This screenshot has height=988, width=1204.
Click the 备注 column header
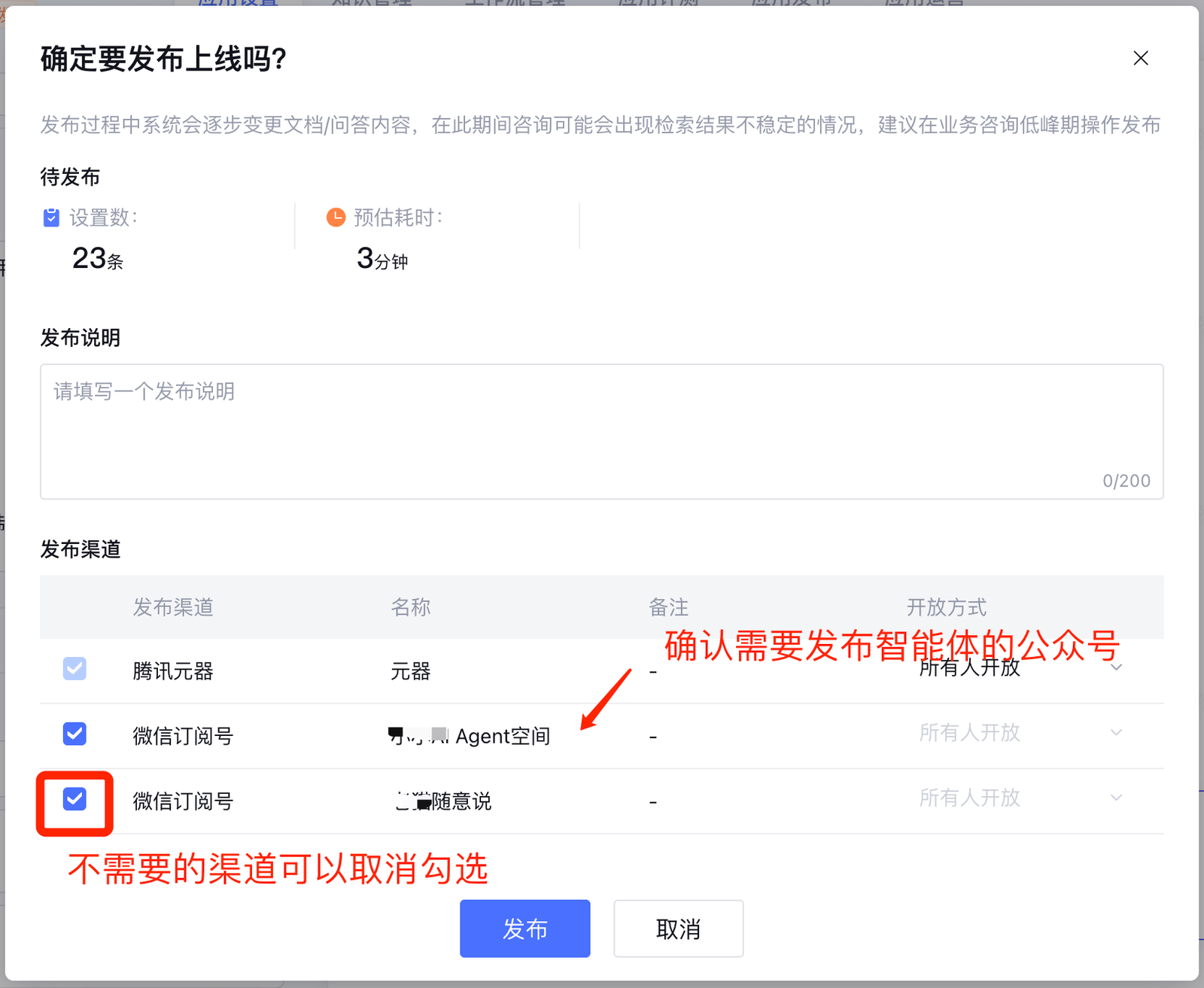[668, 607]
